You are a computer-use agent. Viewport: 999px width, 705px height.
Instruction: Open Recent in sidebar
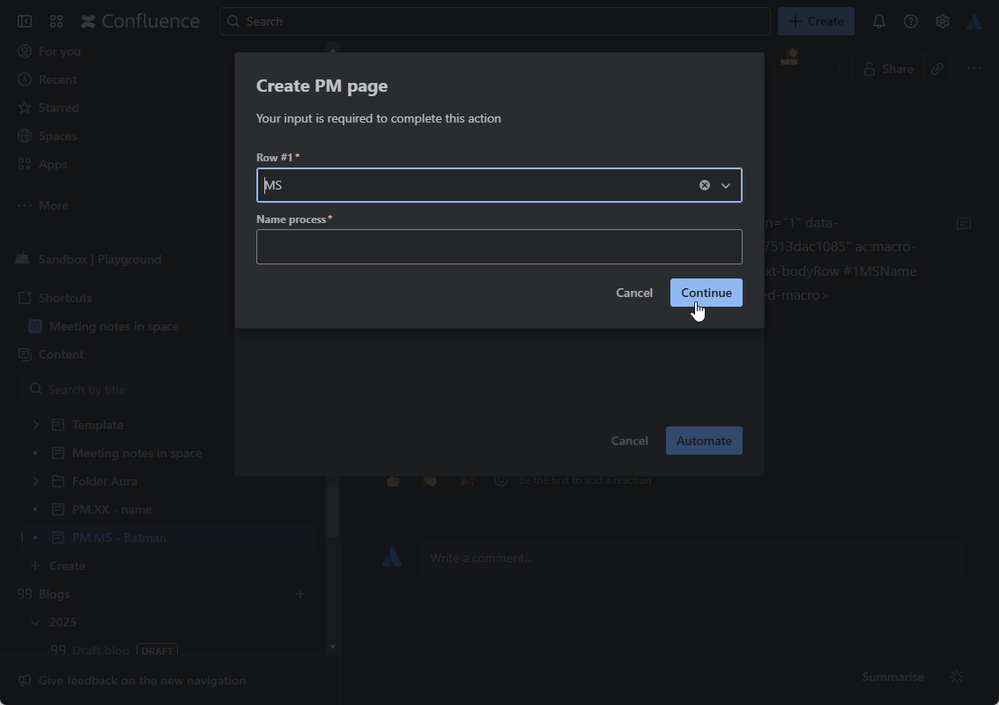tap(57, 80)
